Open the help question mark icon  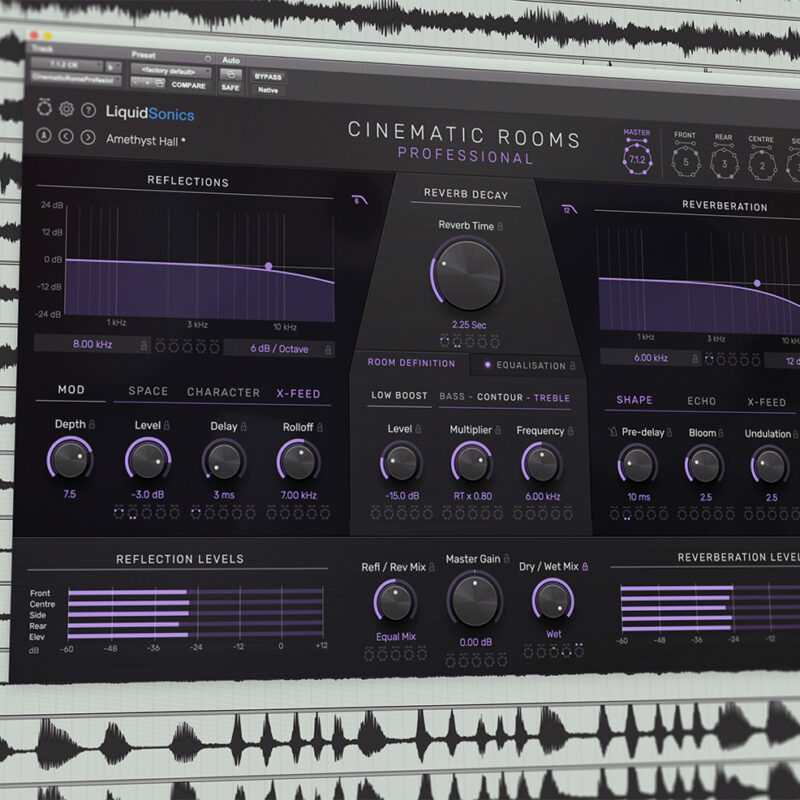pos(89,110)
